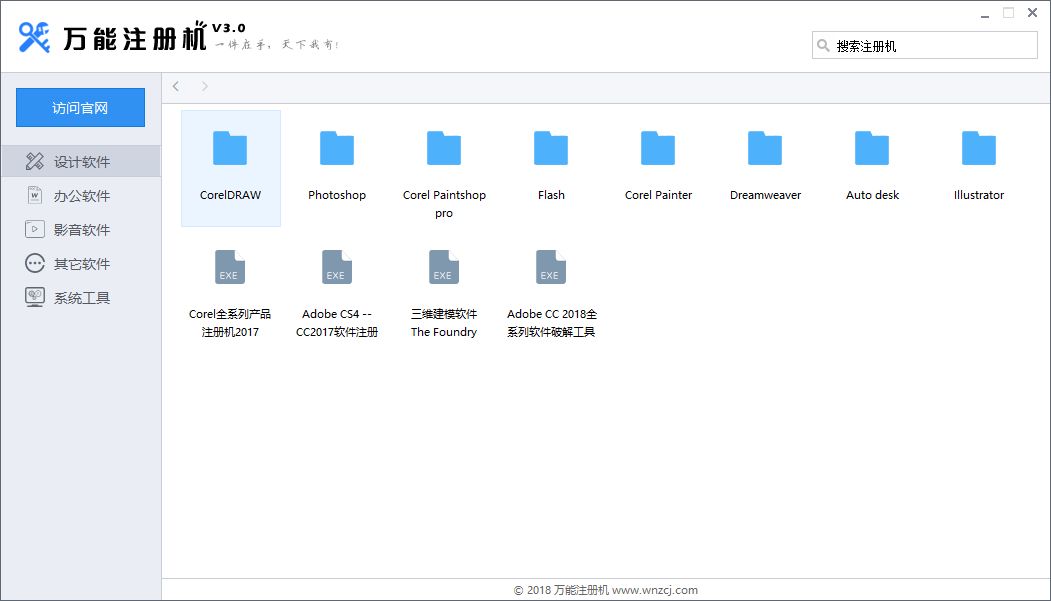Click the Photoshop folder name
The height and width of the screenshot is (601, 1051).
pos(336,195)
